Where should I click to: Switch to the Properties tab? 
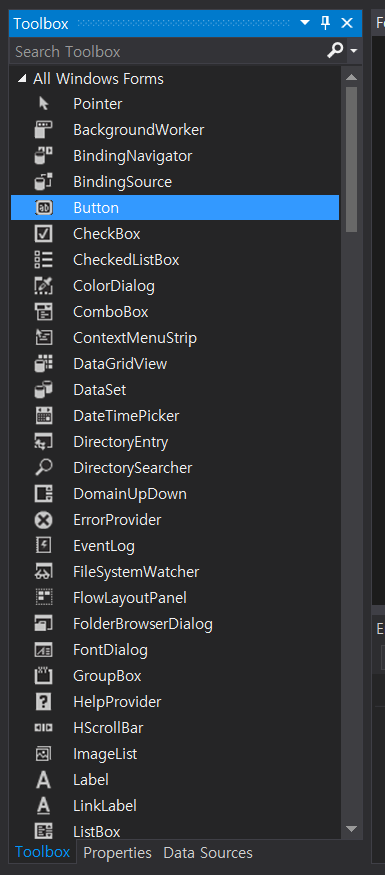click(x=117, y=853)
